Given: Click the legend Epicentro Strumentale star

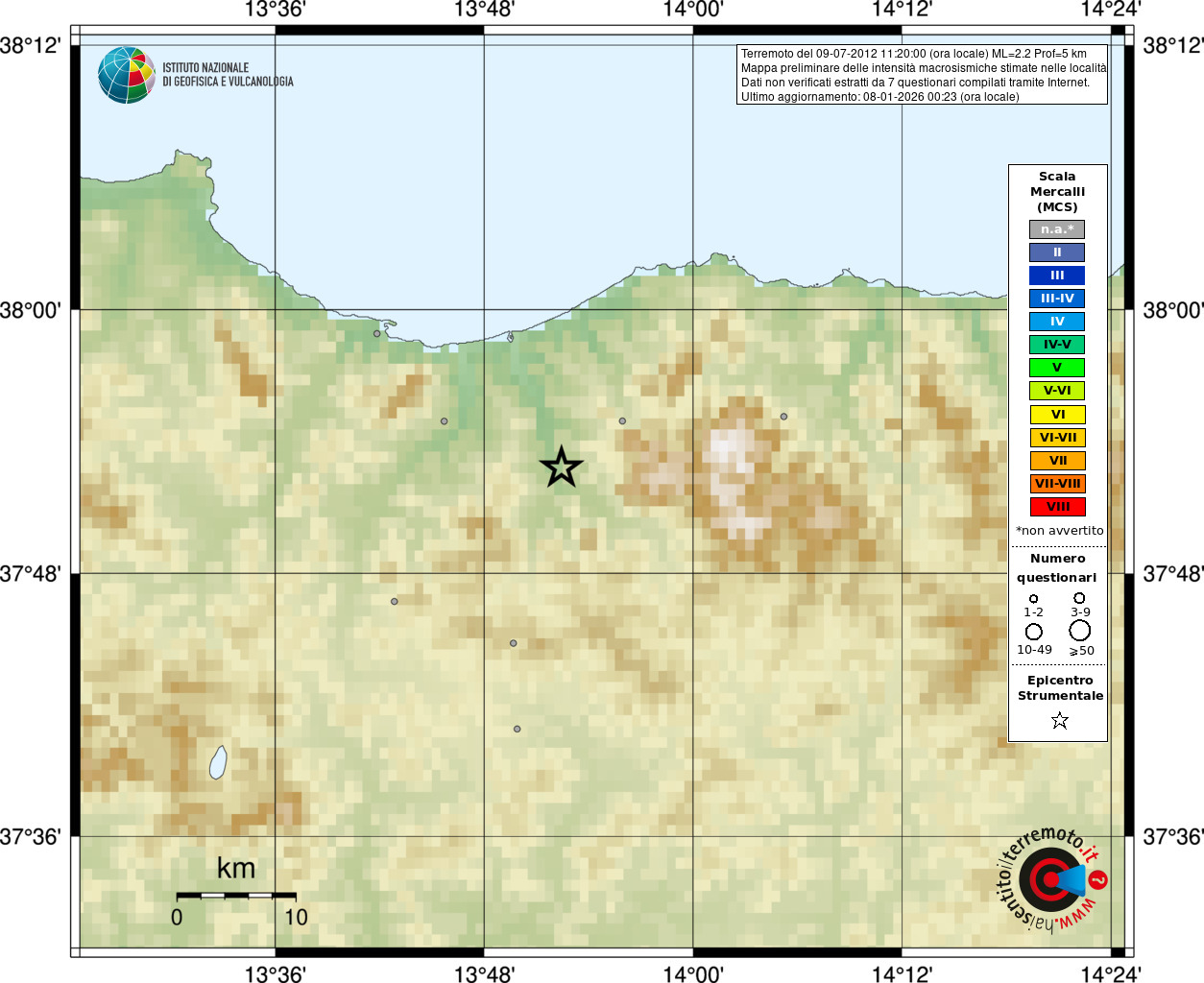Looking at the screenshot, I should tap(1060, 720).
